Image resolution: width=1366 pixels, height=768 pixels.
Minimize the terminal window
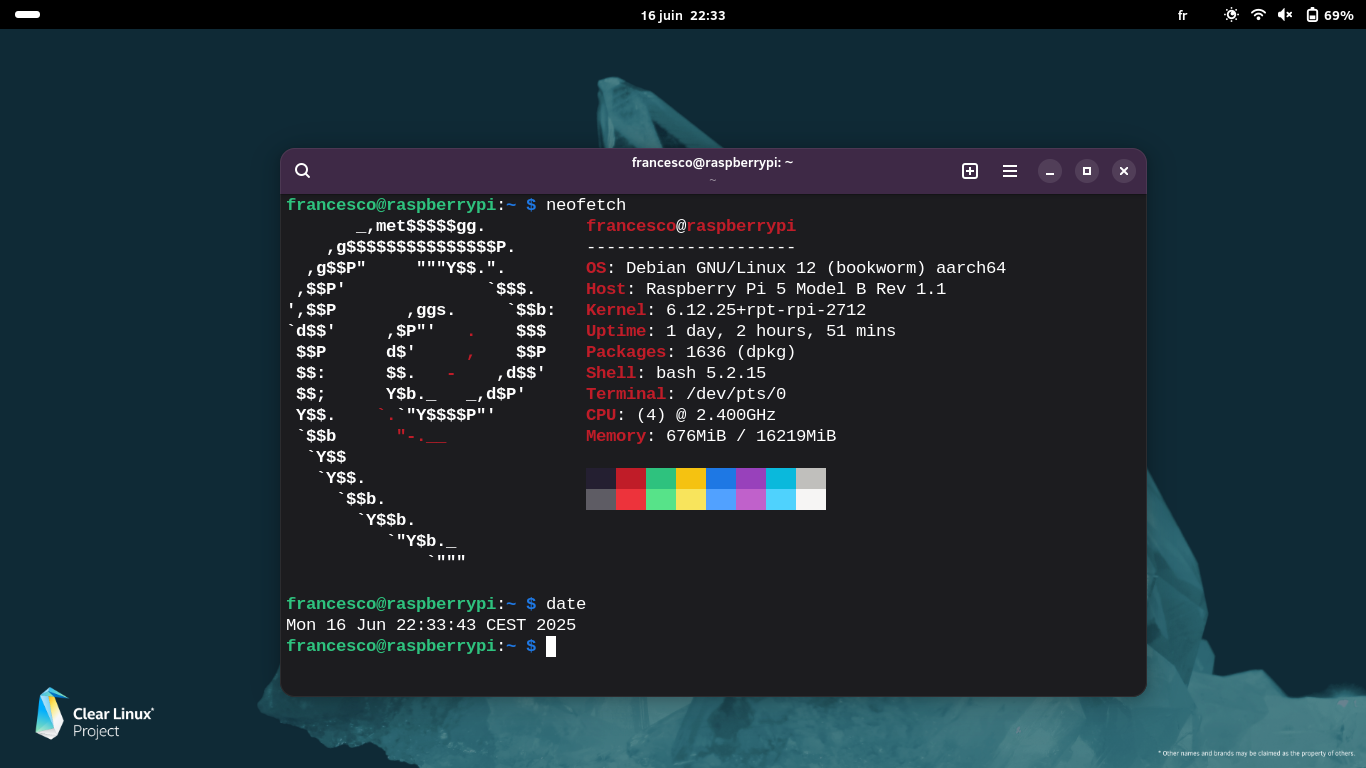1050,171
